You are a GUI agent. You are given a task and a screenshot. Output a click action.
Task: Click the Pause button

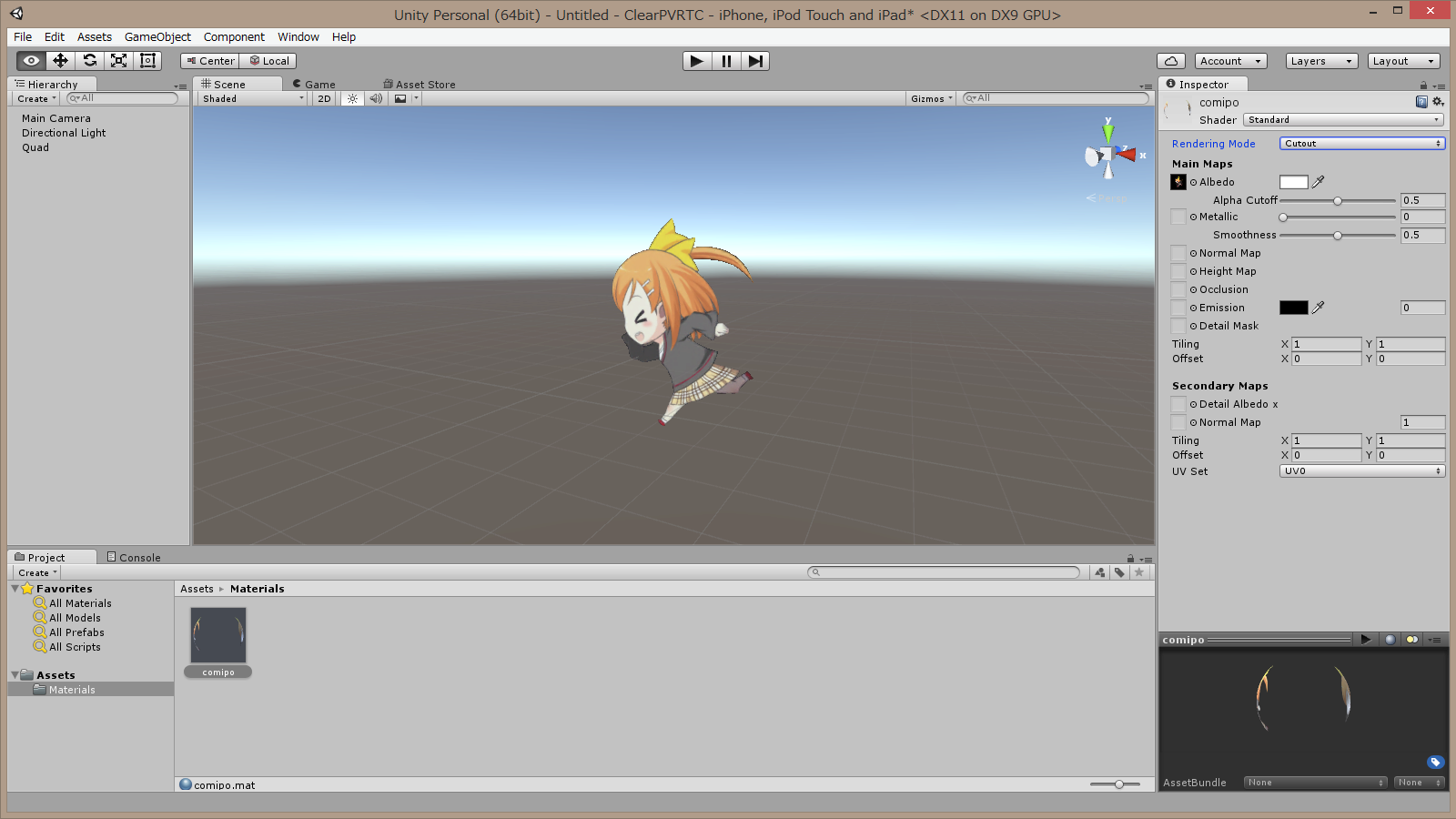click(726, 61)
